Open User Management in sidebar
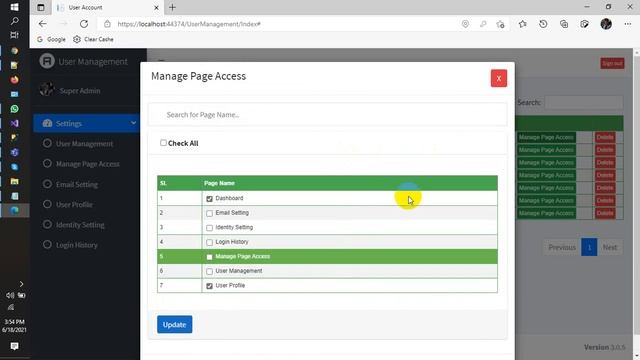 click(84, 144)
